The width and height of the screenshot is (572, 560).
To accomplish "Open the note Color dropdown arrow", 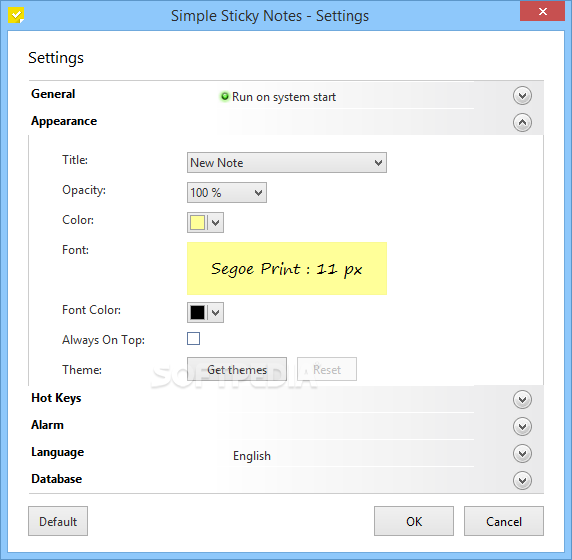I will (x=216, y=223).
